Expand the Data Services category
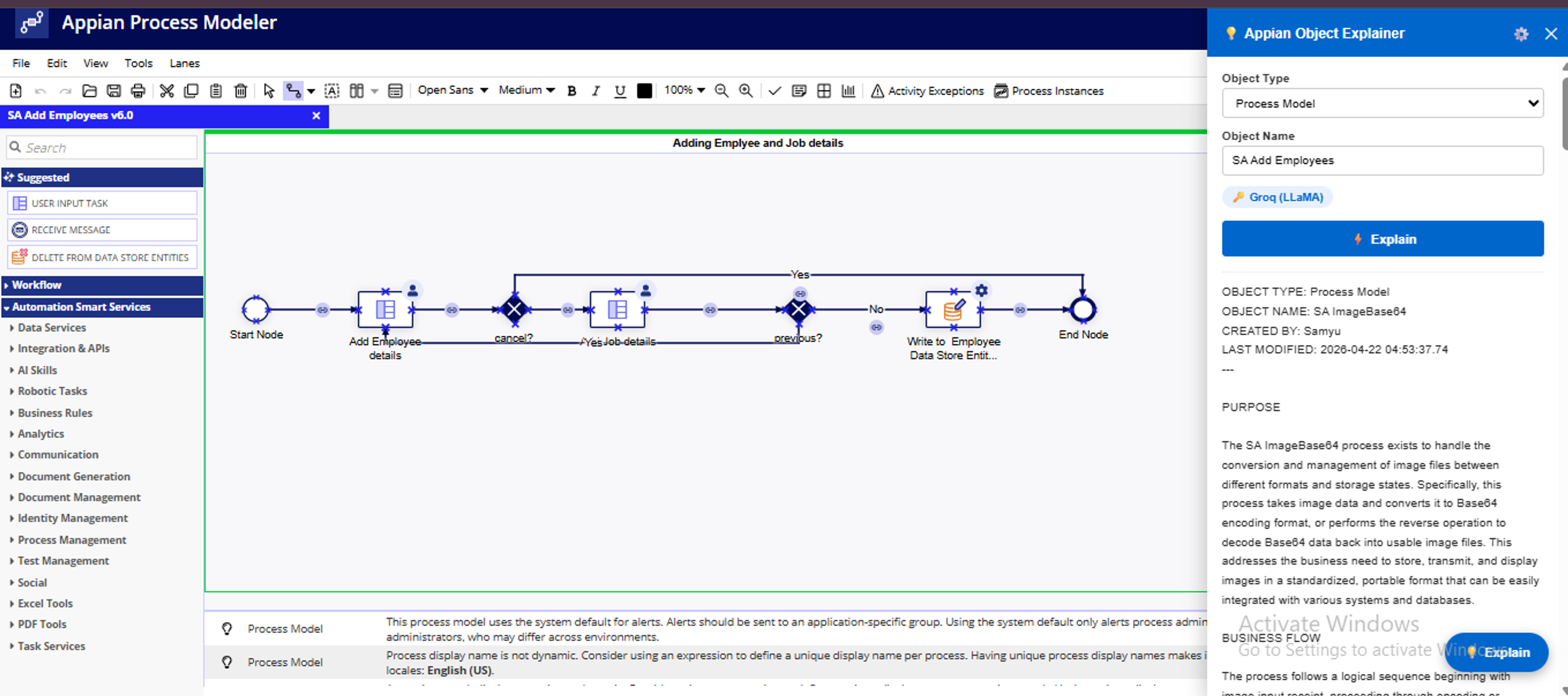The width and height of the screenshot is (1568, 696). 52,328
